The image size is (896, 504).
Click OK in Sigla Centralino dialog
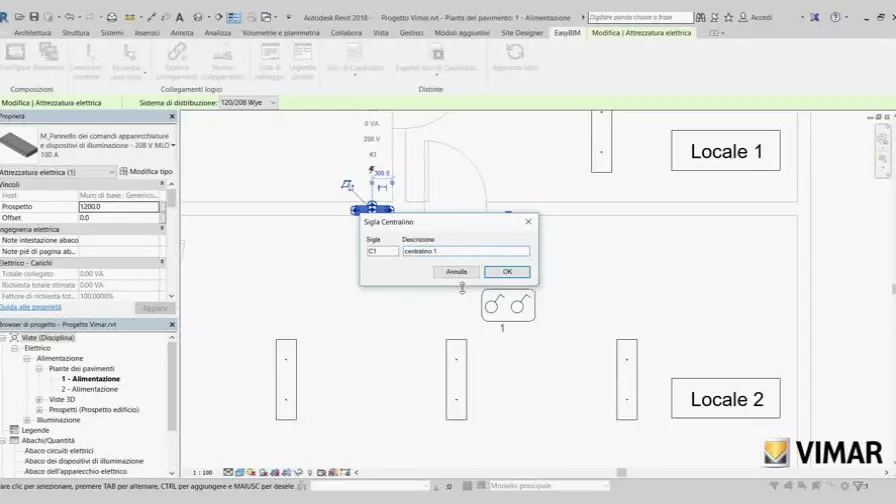pos(507,272)
